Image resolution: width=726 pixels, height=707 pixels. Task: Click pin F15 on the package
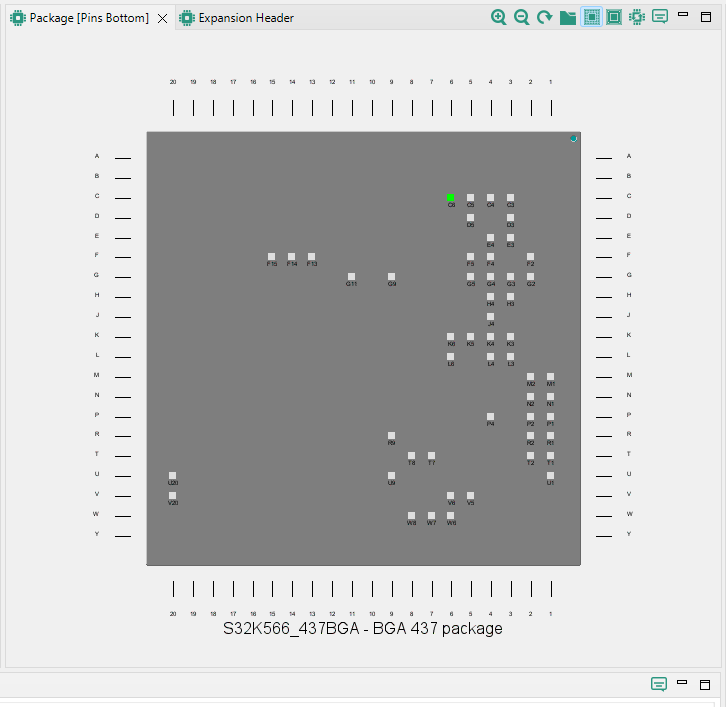click(x=271, y=257)
